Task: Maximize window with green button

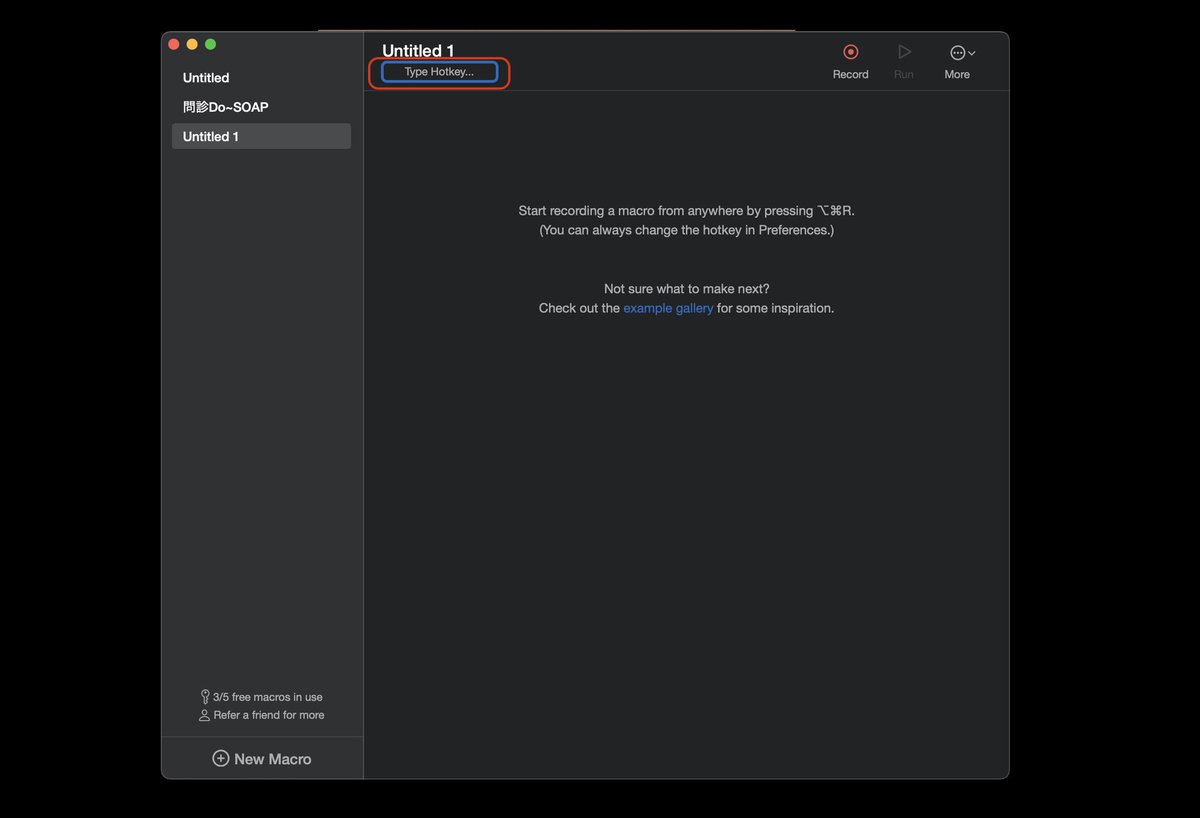Action: coord(210,44)
